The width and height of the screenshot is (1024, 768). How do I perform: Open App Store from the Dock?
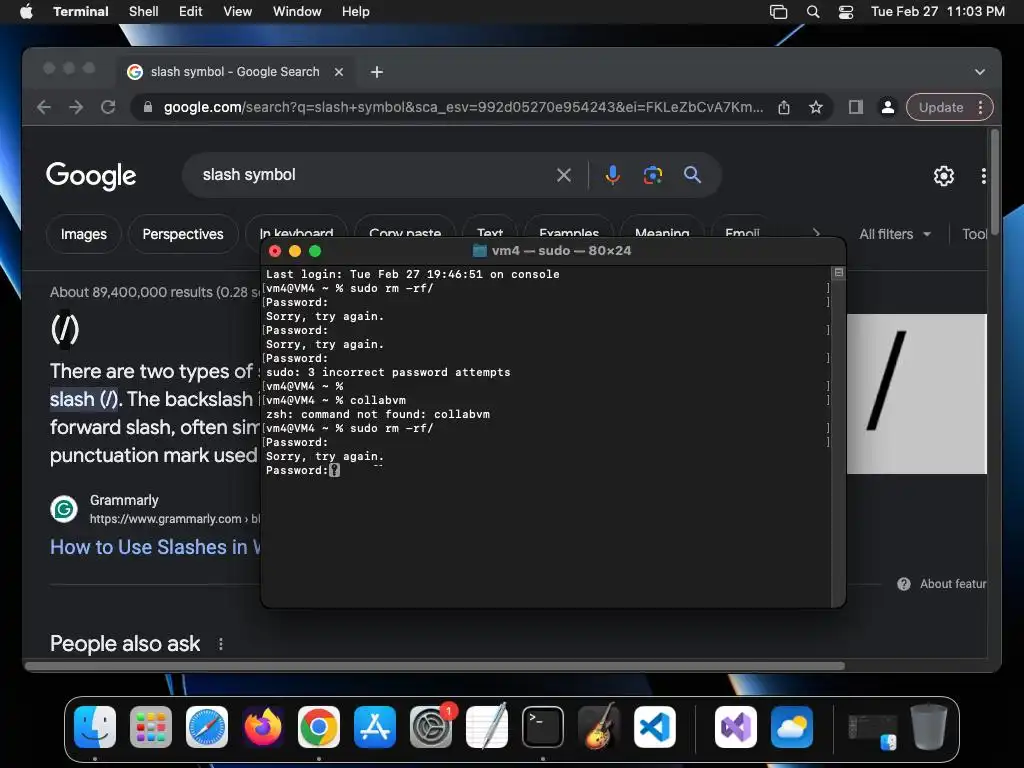pyautogui.click(x=375, y=727)
